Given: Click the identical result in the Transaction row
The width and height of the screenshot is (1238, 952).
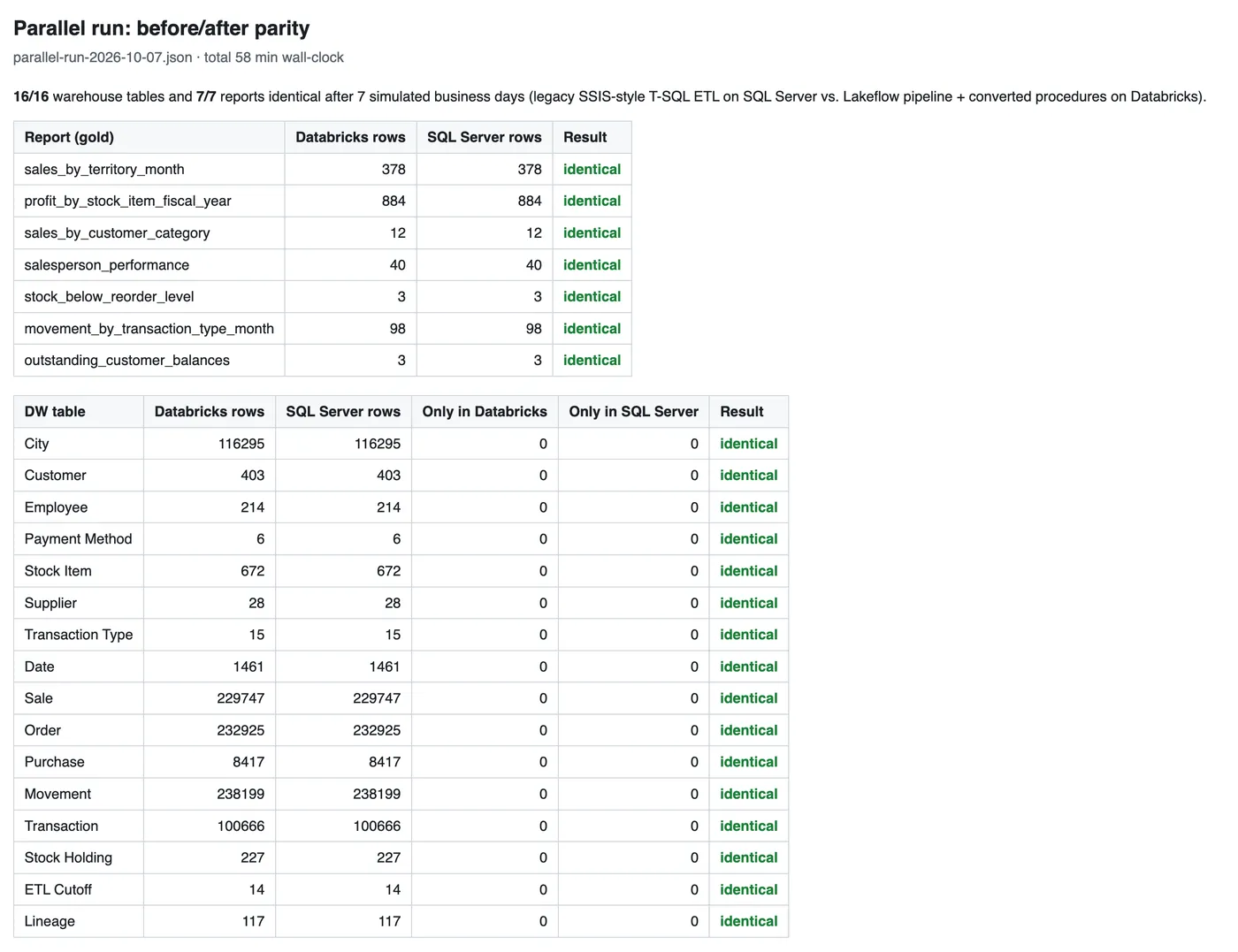Looking at the screenshot, I should coord(748,825).
